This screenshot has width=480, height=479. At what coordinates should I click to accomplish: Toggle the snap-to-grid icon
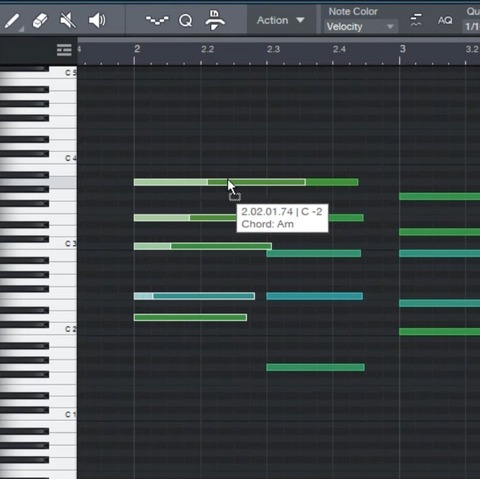pyautogui.click(x=215, y=20)
